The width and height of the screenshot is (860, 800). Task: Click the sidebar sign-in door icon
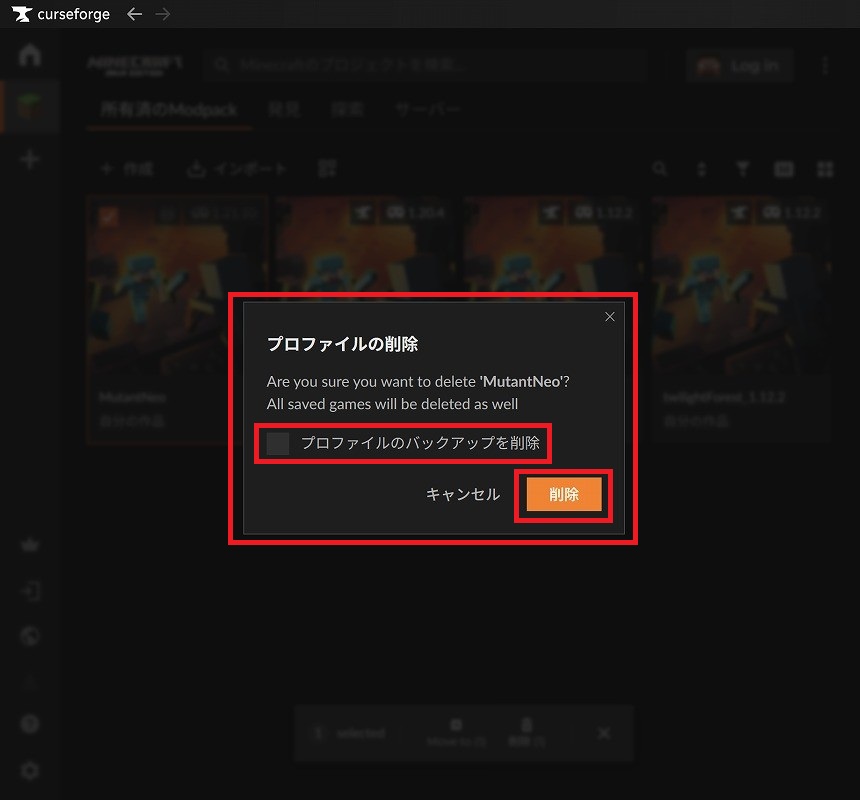30,591
